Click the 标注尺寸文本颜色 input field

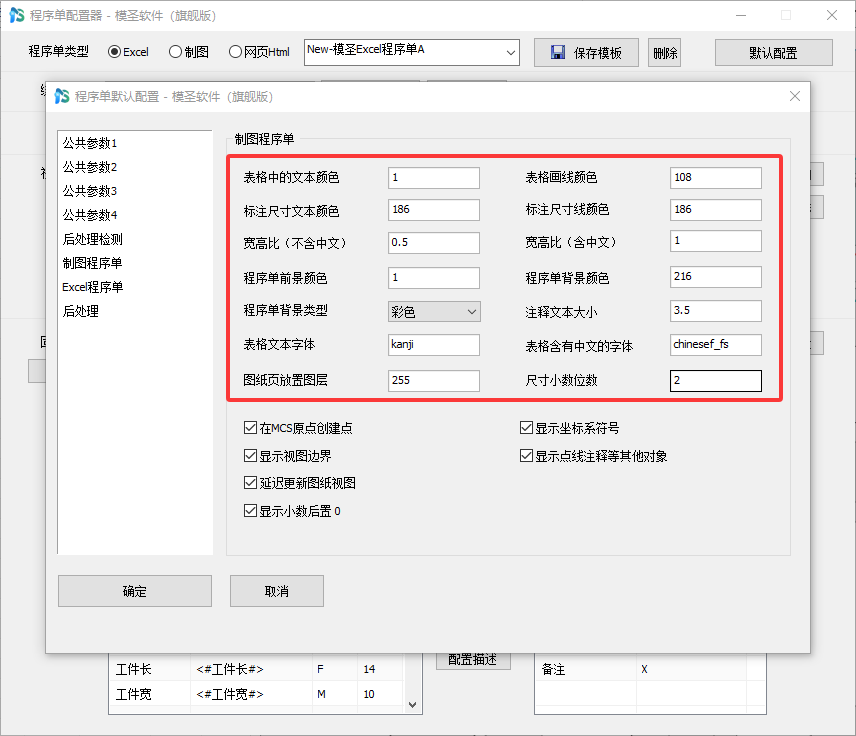434,210
